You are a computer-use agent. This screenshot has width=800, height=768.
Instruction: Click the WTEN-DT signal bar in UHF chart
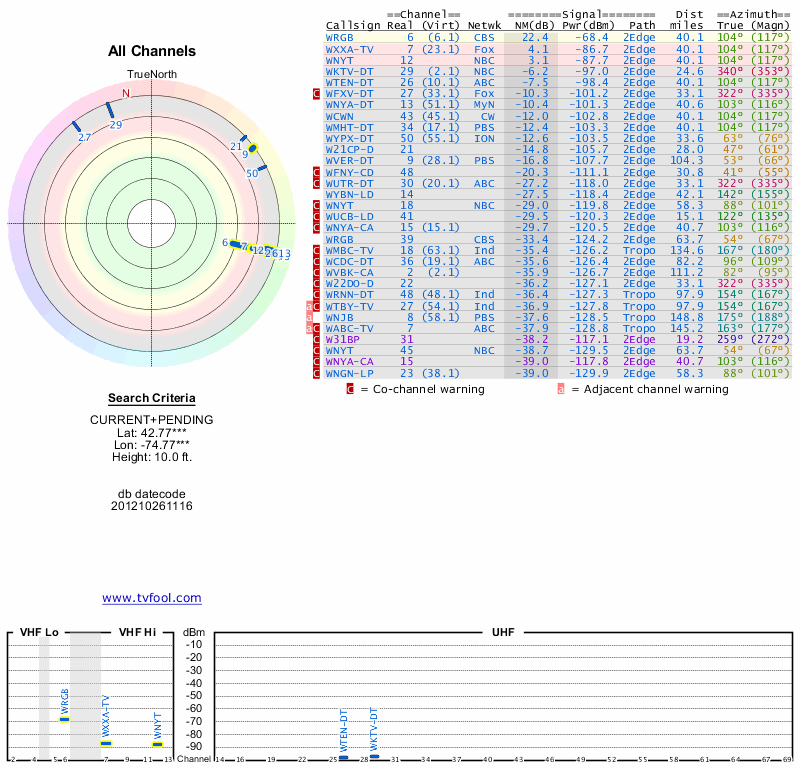click(344, 757)
